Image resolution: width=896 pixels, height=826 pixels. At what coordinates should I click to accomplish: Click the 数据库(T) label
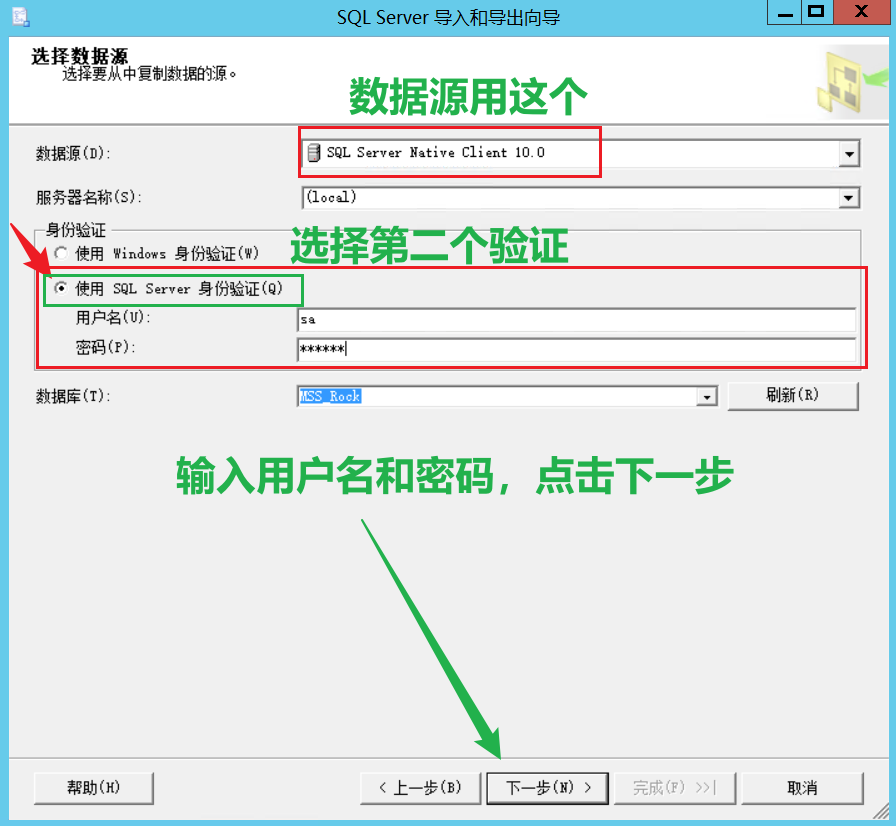tap(73, 396)
